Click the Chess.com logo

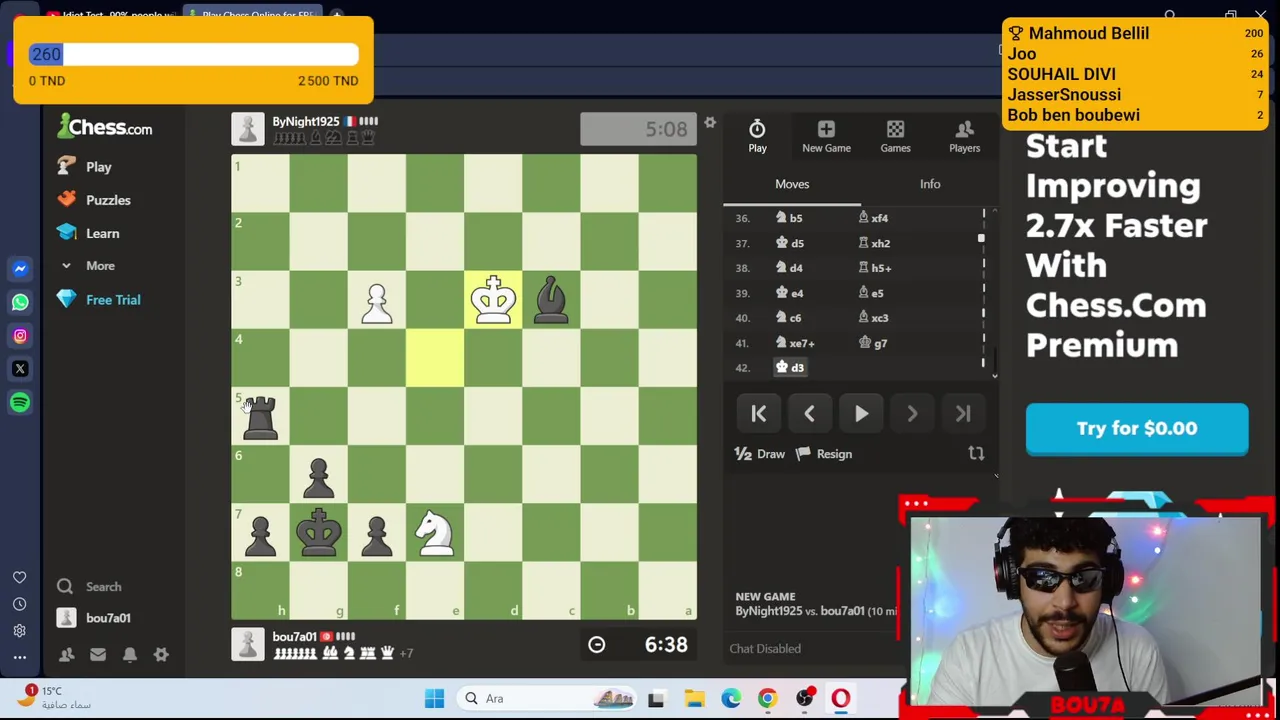pyautogui.click(x=105, y=127)
